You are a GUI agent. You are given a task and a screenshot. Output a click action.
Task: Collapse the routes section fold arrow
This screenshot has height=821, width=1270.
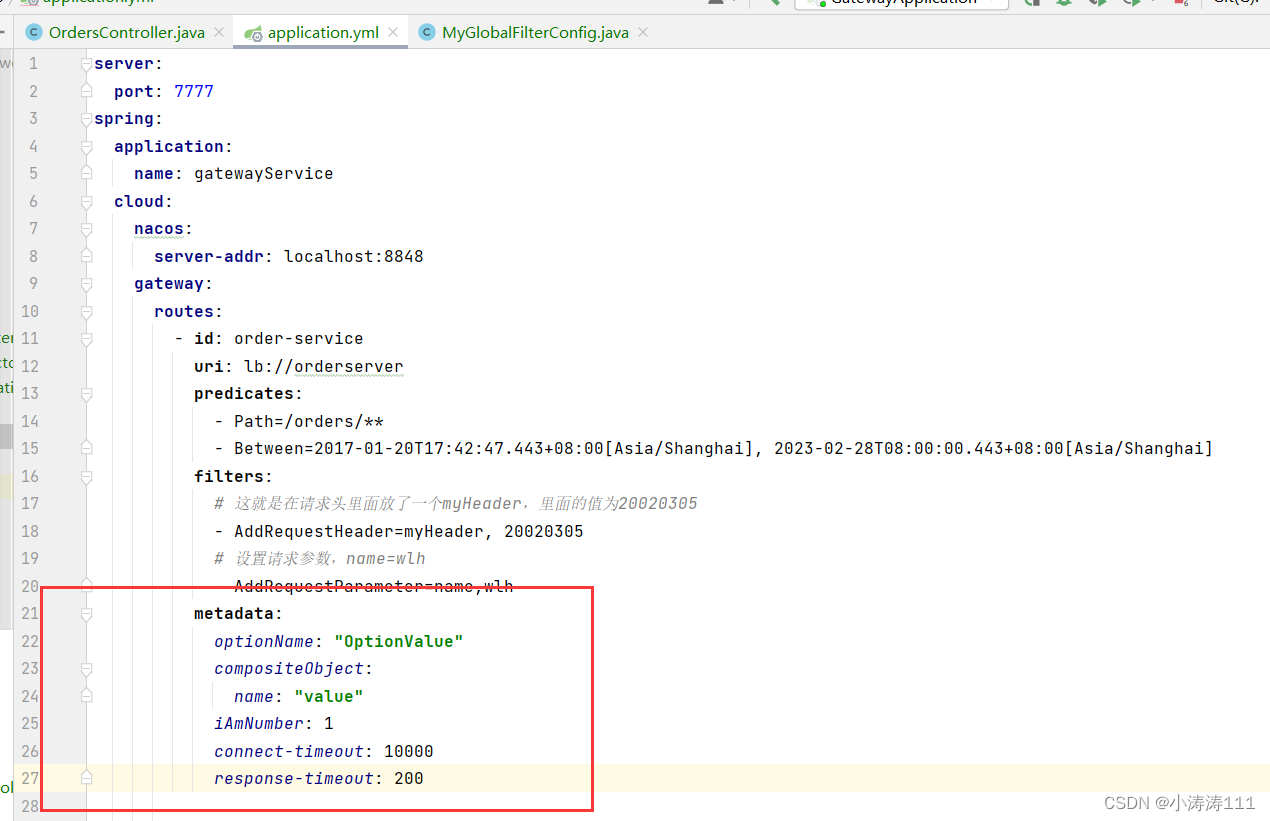pyautogui.click(x=86, y=311)
